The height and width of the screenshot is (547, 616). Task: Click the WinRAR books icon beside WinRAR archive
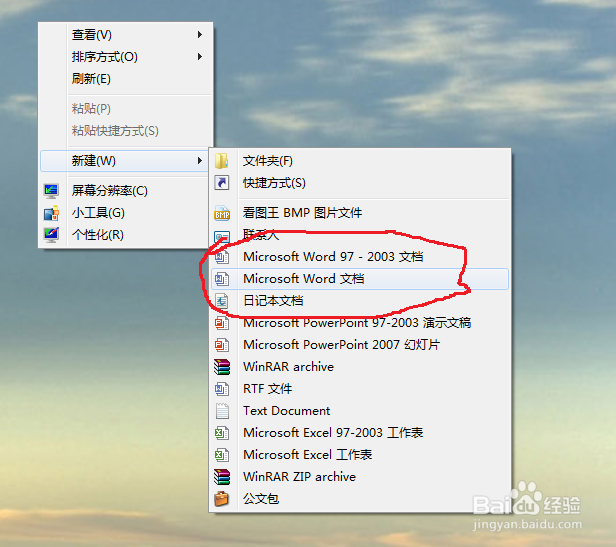coord(222,367)
